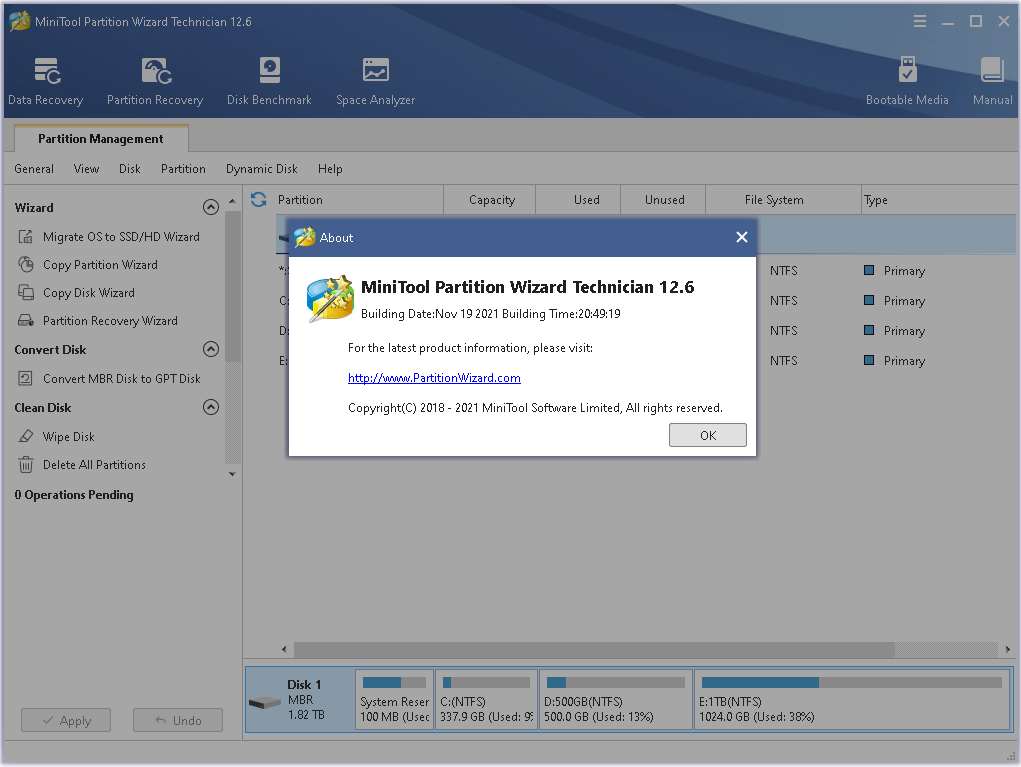Screen dimensions: 1021x767
Task: Start the Migrate OS to SSD/HD Wizard
Action: 121,237
